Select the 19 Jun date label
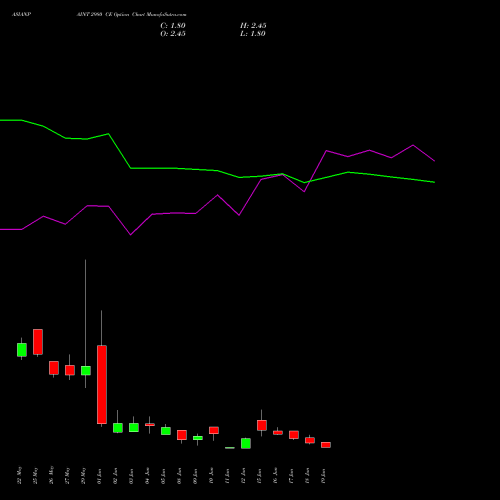Screen dimensions: 500x500 (x=323, y=476)
